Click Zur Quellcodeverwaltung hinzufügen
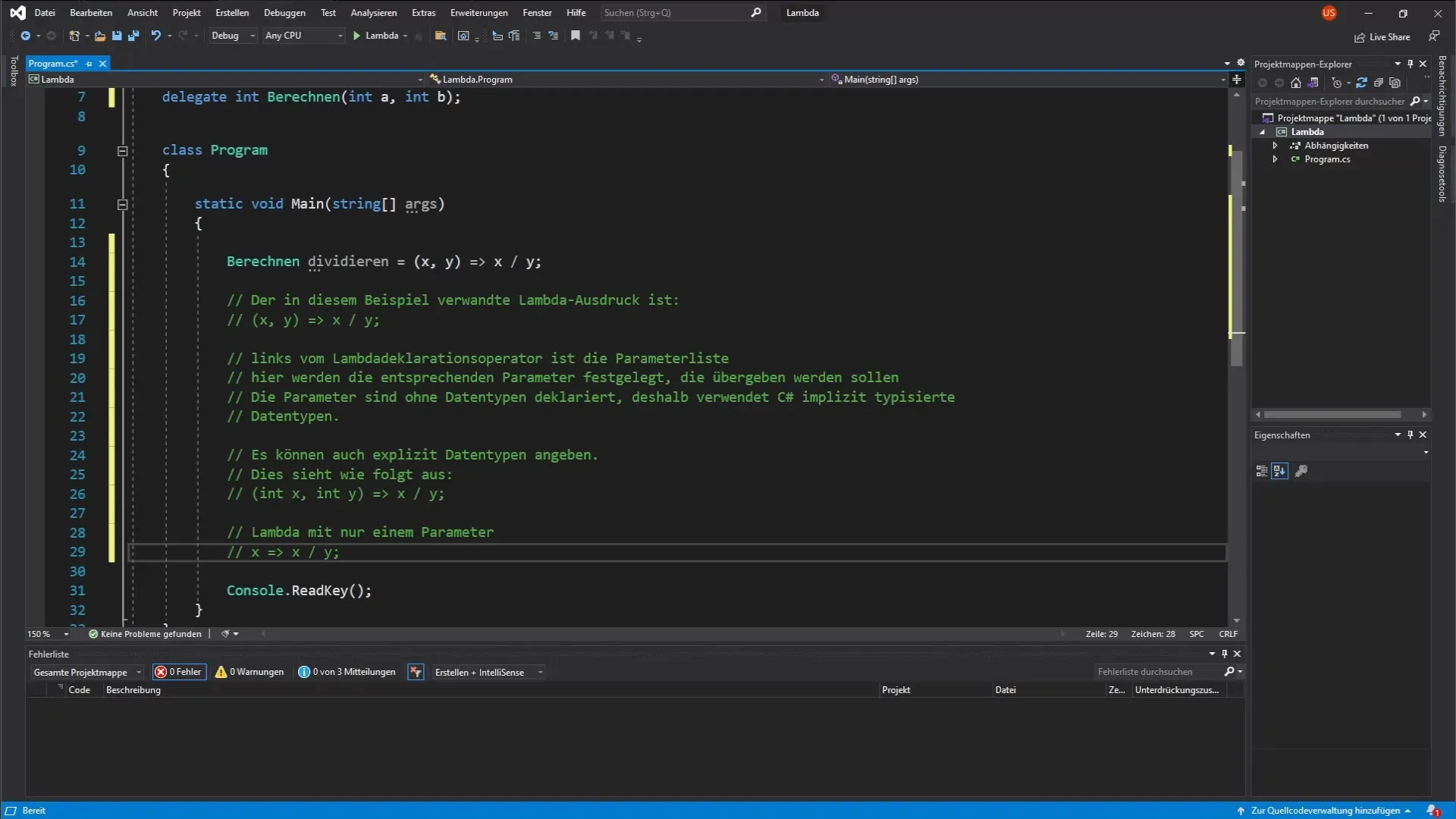The image size is (1456, 819). point(1325,811)
